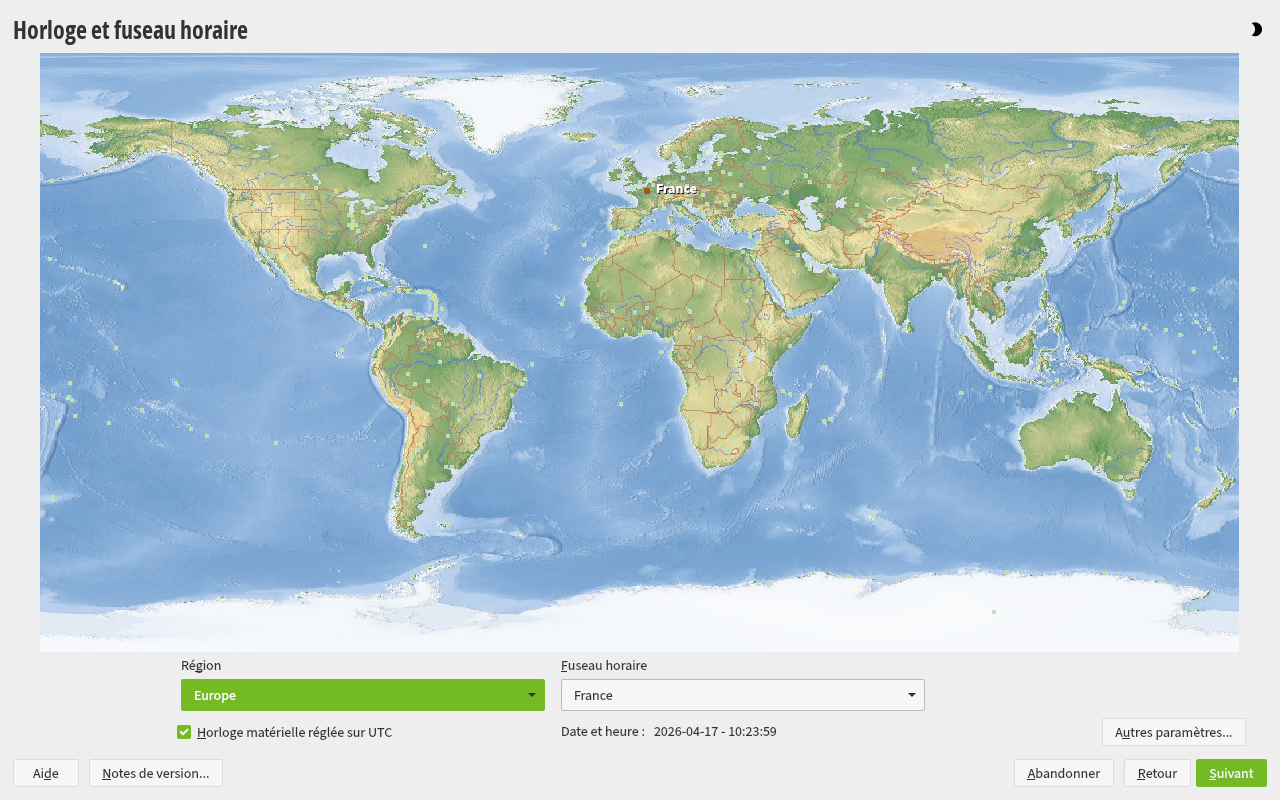The width and height of the screenshot is (1280, 800).
Task: Click Madagascar island on the map
Action: [797, 415]
